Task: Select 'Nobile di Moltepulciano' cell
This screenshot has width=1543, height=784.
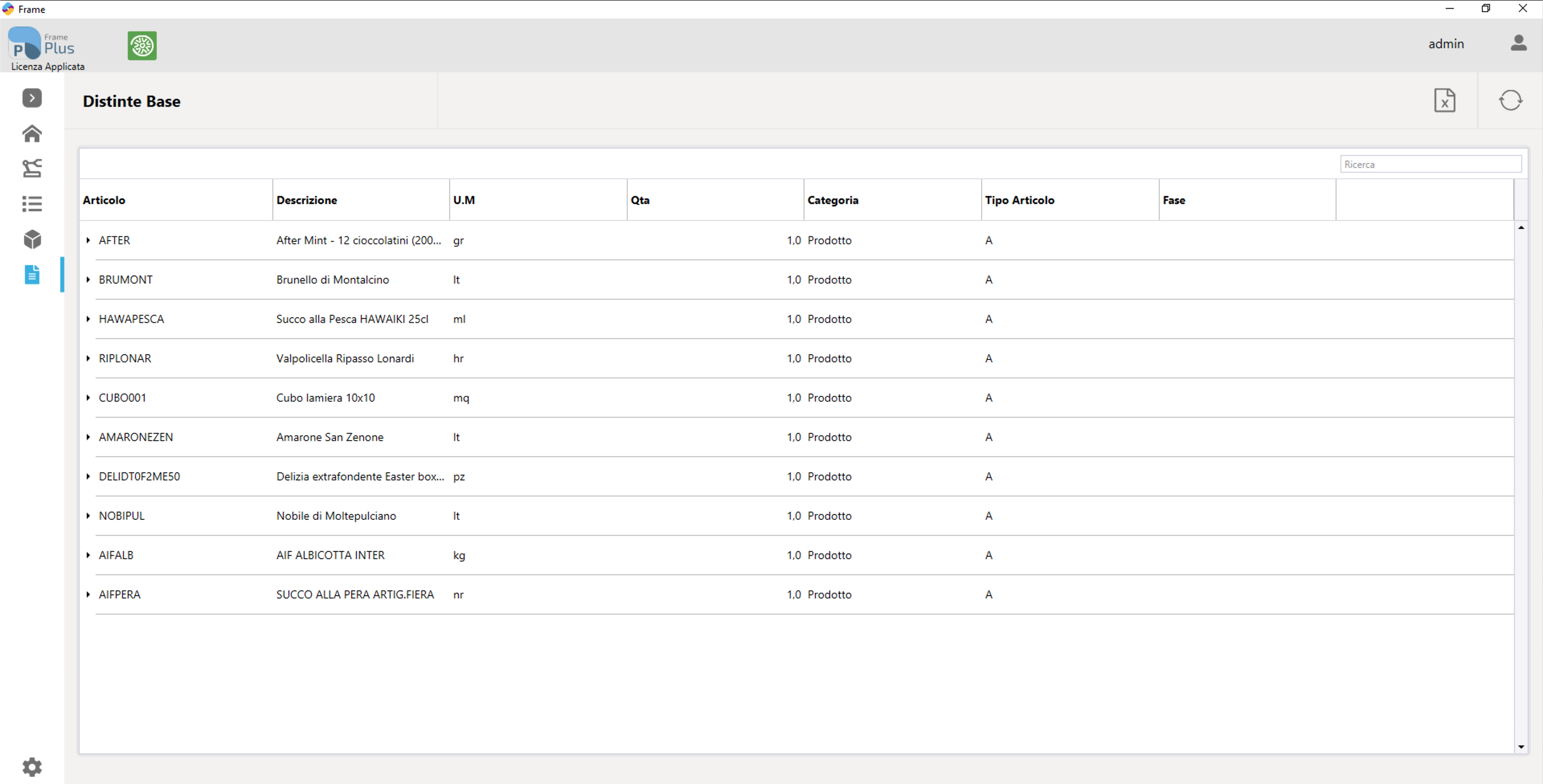Action: [336, 516]
